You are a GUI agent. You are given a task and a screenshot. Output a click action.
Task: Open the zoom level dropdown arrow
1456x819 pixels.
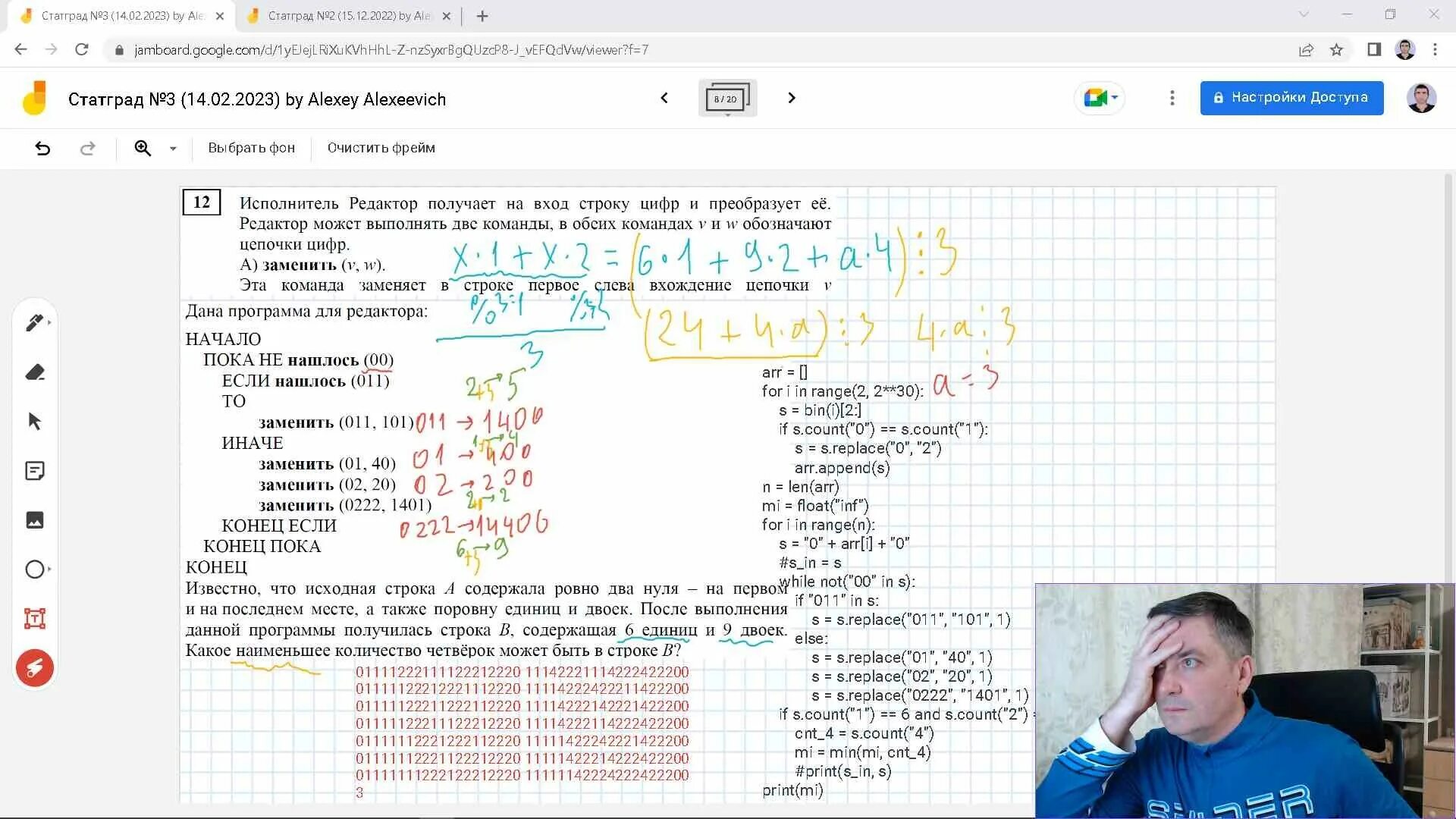coord(173,149)
